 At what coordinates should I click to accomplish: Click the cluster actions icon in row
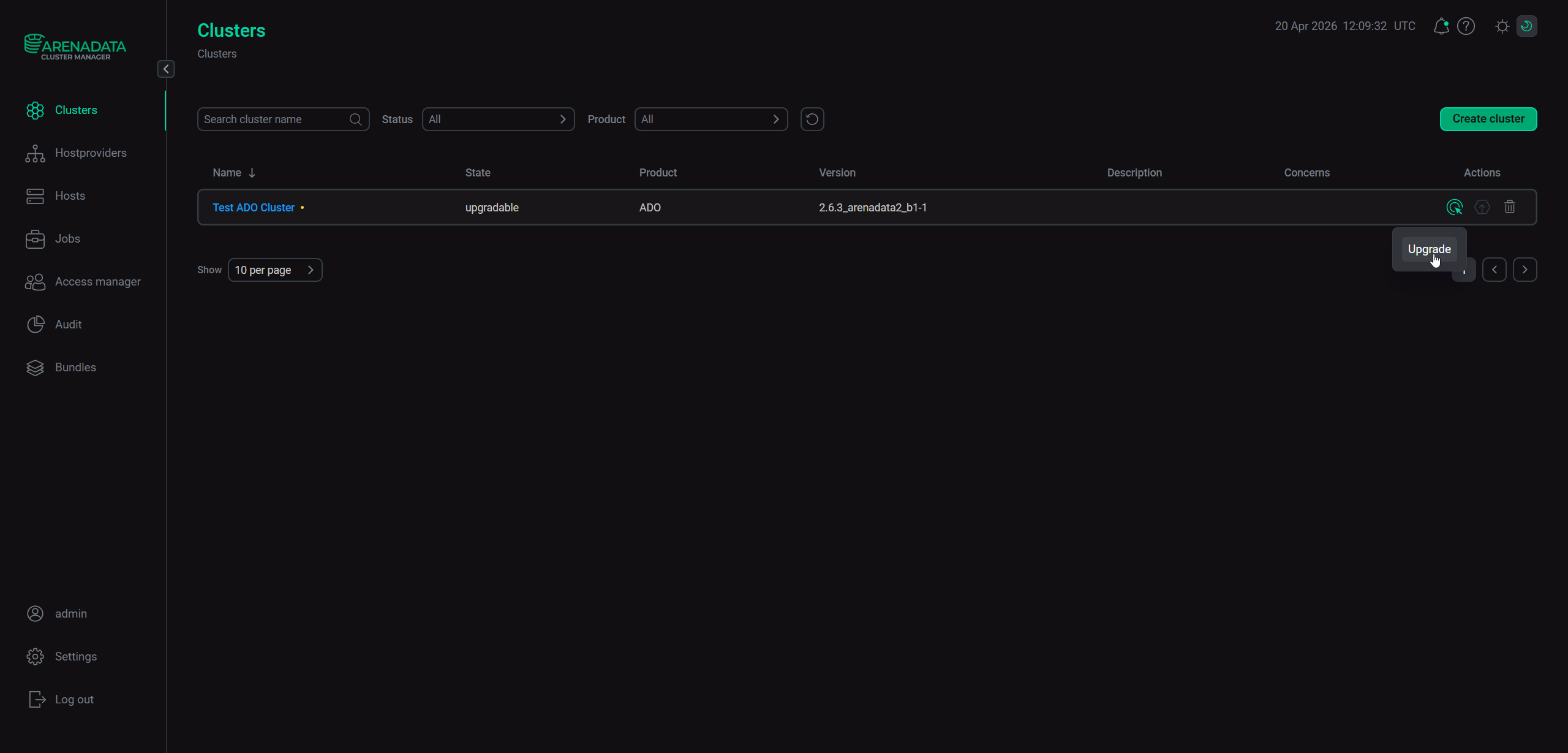click(1454, 207)
